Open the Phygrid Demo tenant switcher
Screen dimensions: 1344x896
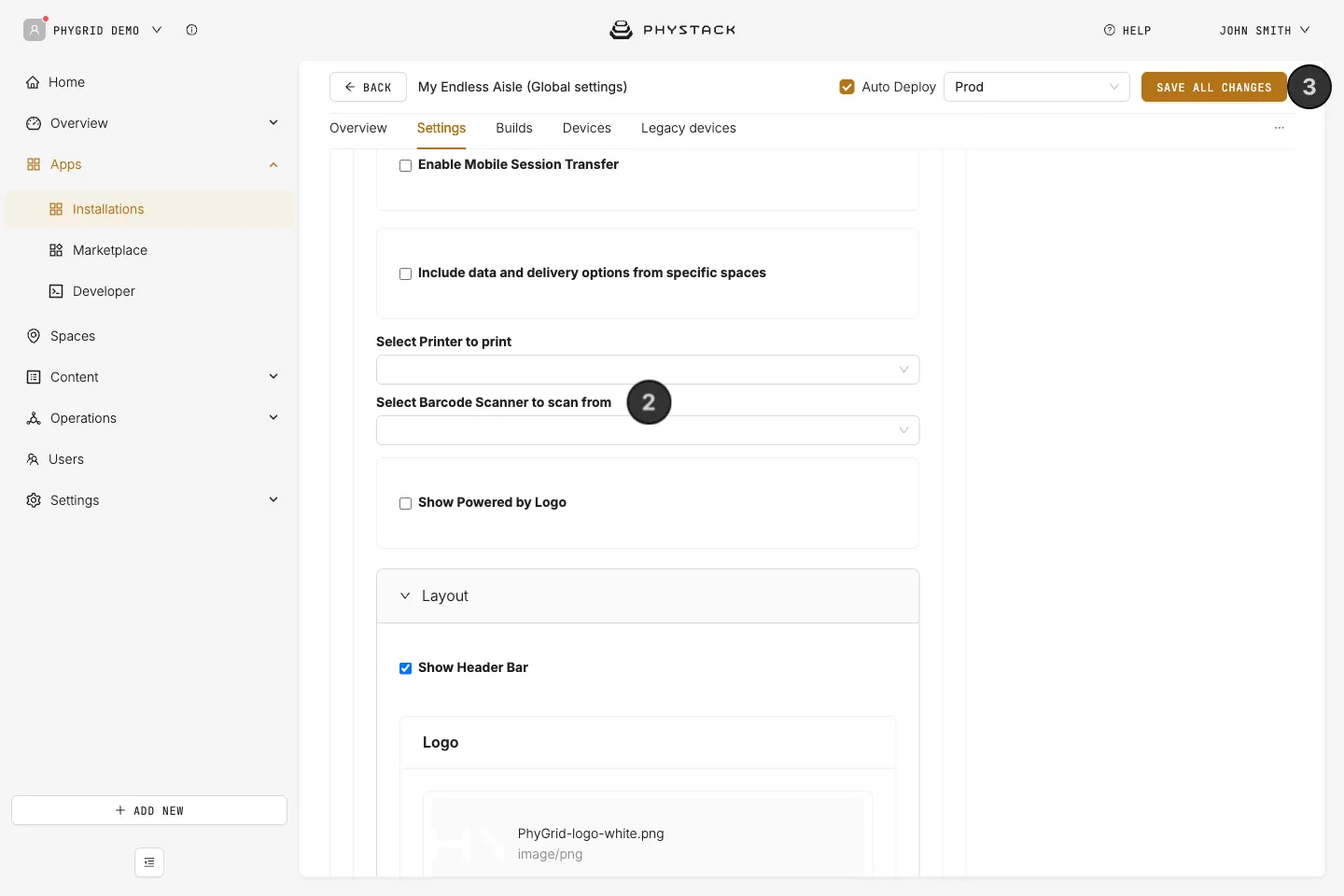coord(107,30)
